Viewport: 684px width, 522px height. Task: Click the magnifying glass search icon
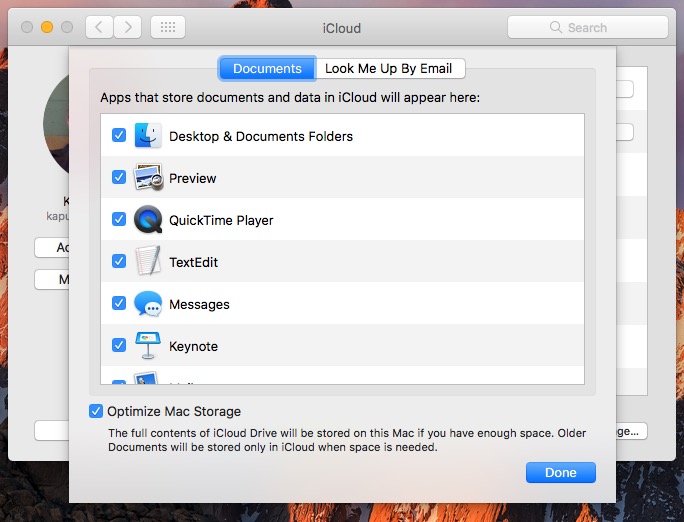(x=556, y=27)
